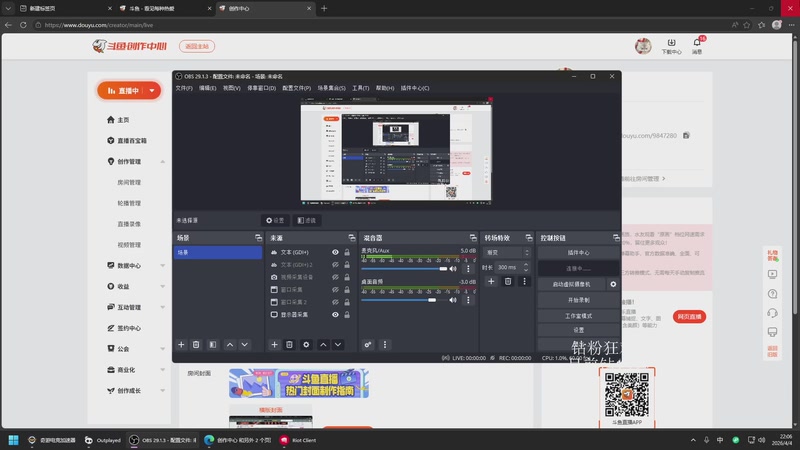
Task: Adjust the 300 ms duration stepper arrows
Action: [526, 267]
